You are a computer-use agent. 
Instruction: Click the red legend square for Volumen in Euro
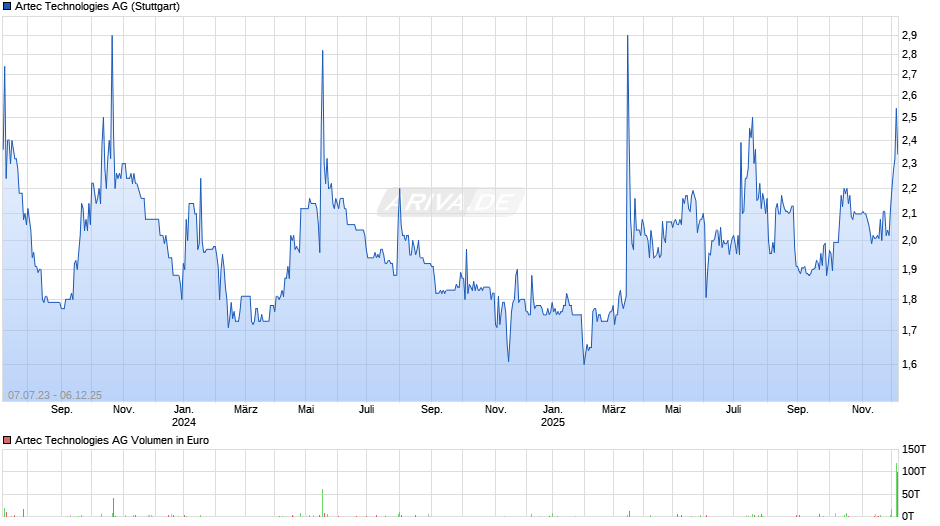tap(7, 440)
